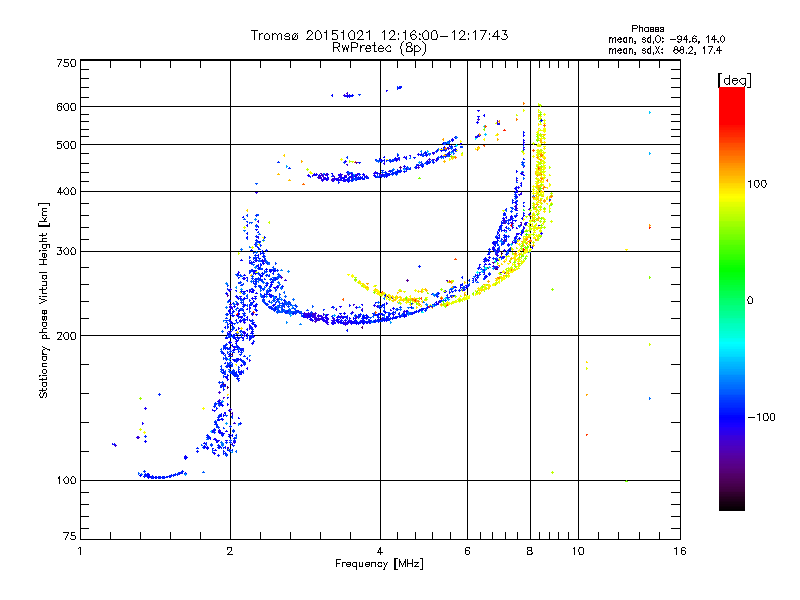800x600 pixels.
Task: Click the colorbar "-100" degree label
Action: click(762, 417)
